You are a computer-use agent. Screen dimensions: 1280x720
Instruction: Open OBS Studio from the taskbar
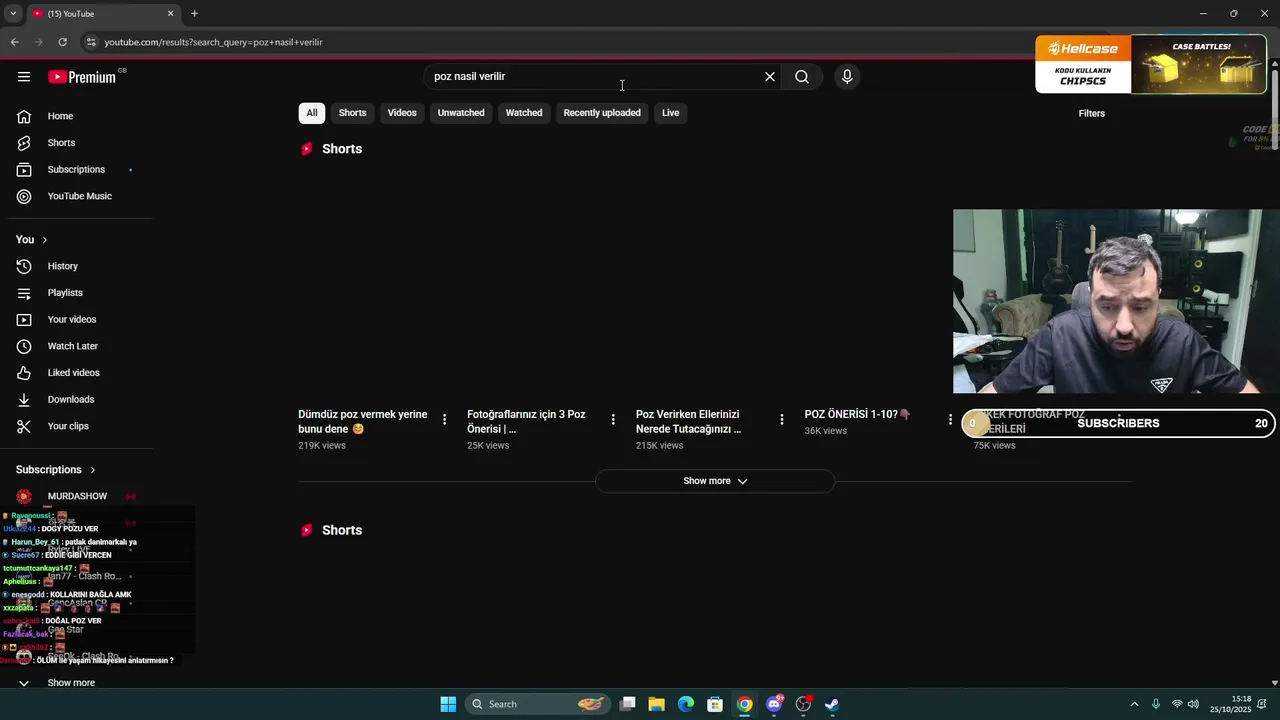click(803, 704)
